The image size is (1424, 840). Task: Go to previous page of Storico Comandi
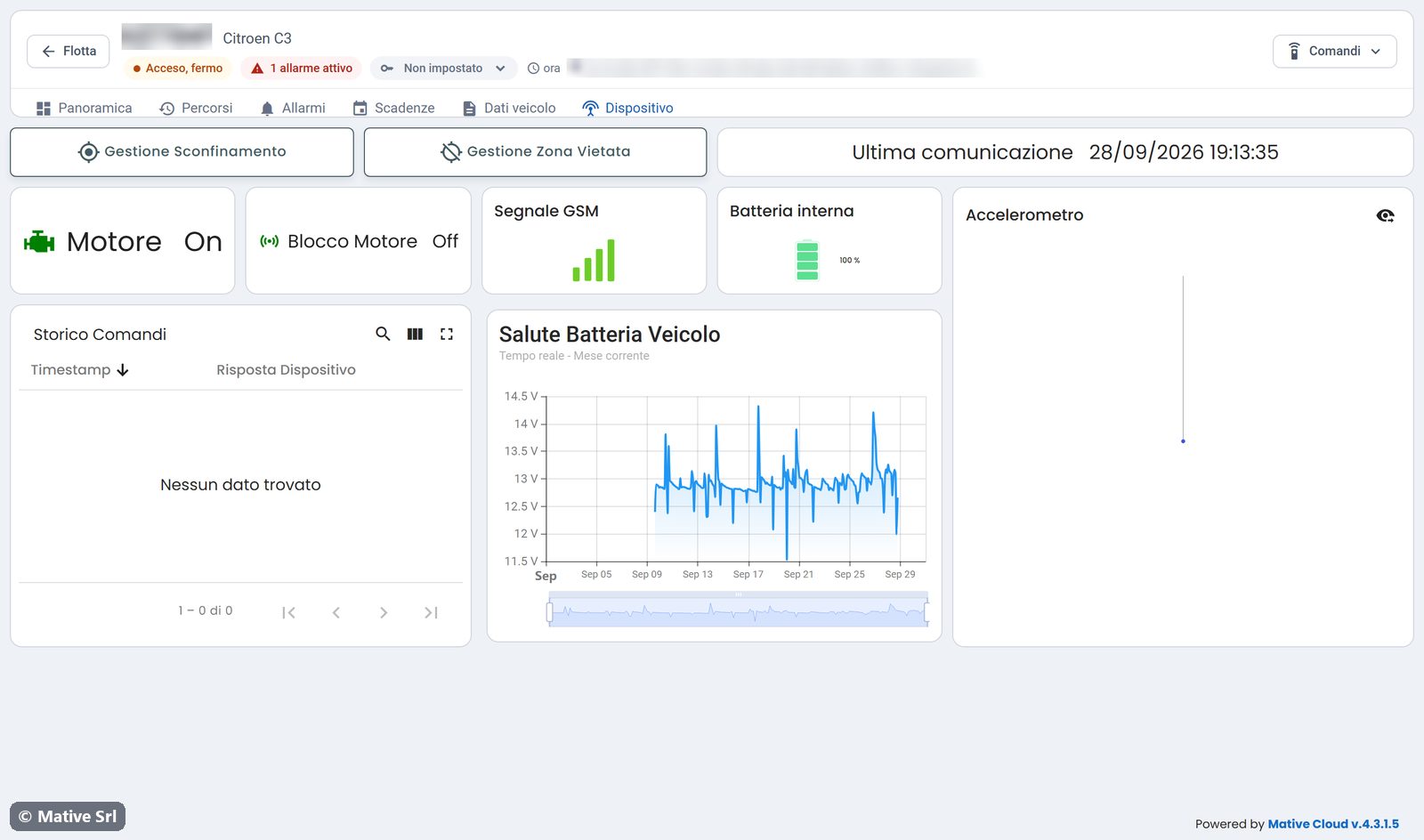(336, 612)
